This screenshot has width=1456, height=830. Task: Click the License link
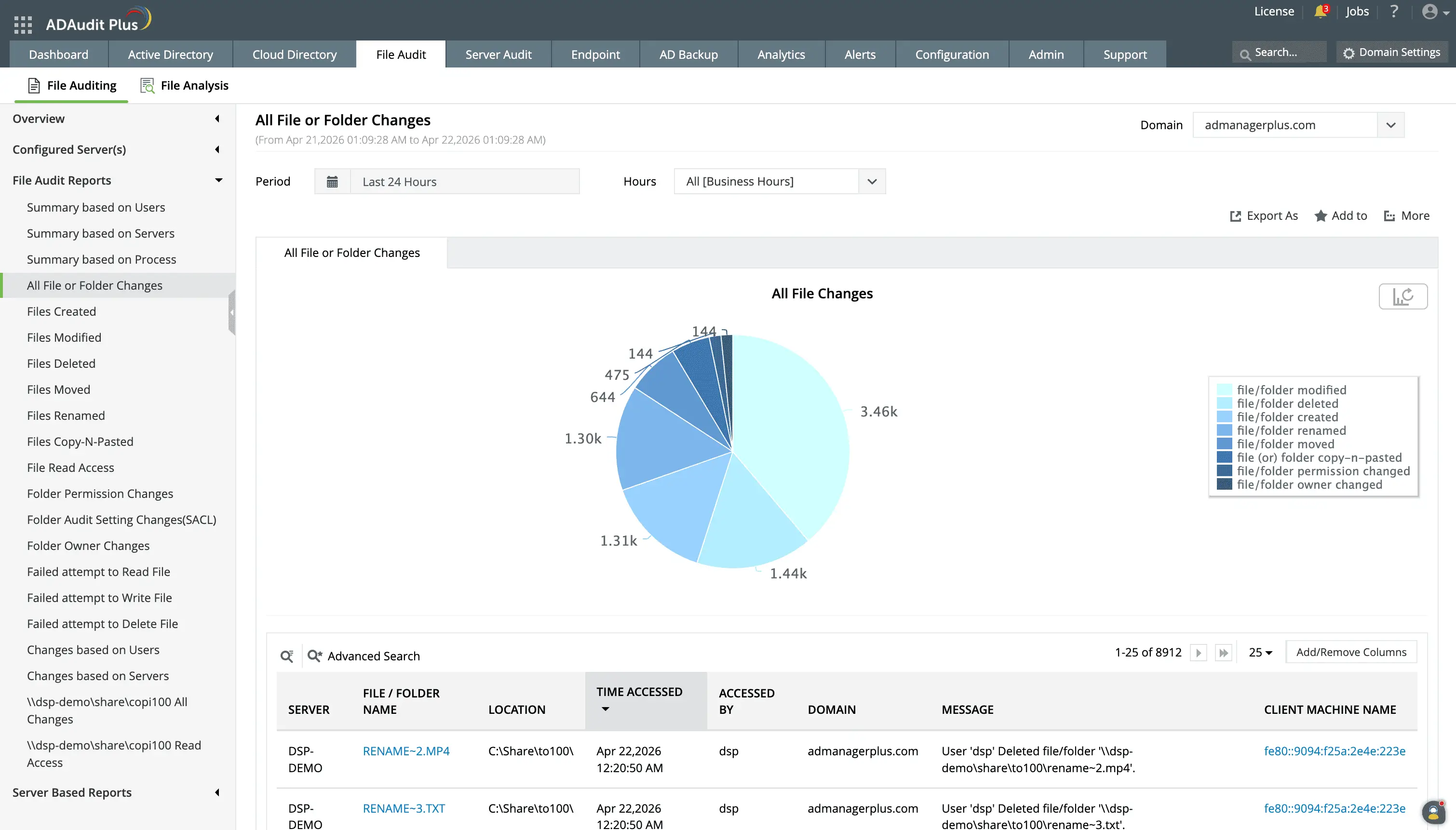(x=1274, y=12)
